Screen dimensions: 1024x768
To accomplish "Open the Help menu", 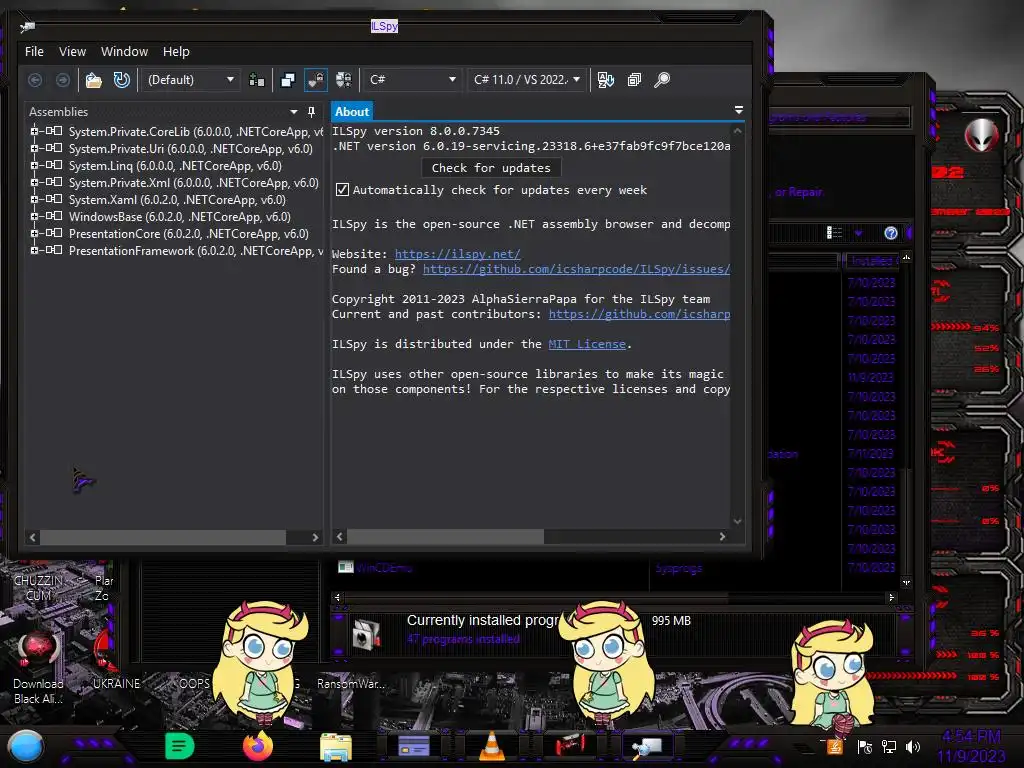I will (x=176, y=52).
